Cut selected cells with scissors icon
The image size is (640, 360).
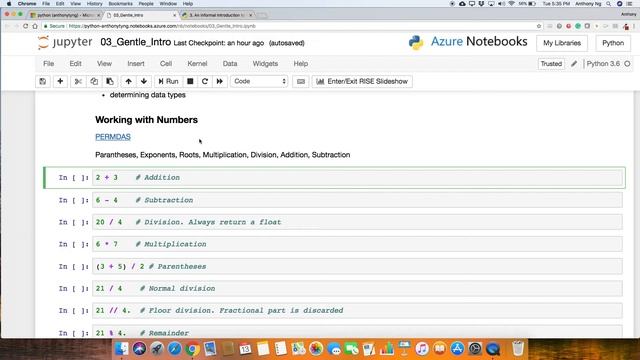point(78,81)
